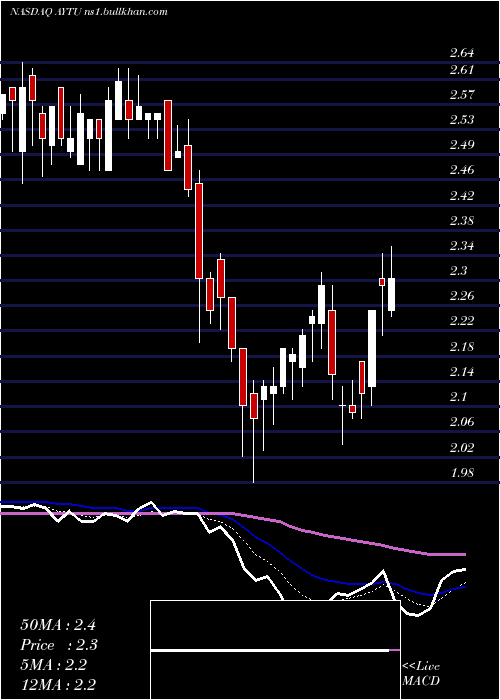Click the 2.64 price axis label

coord(462,53)
